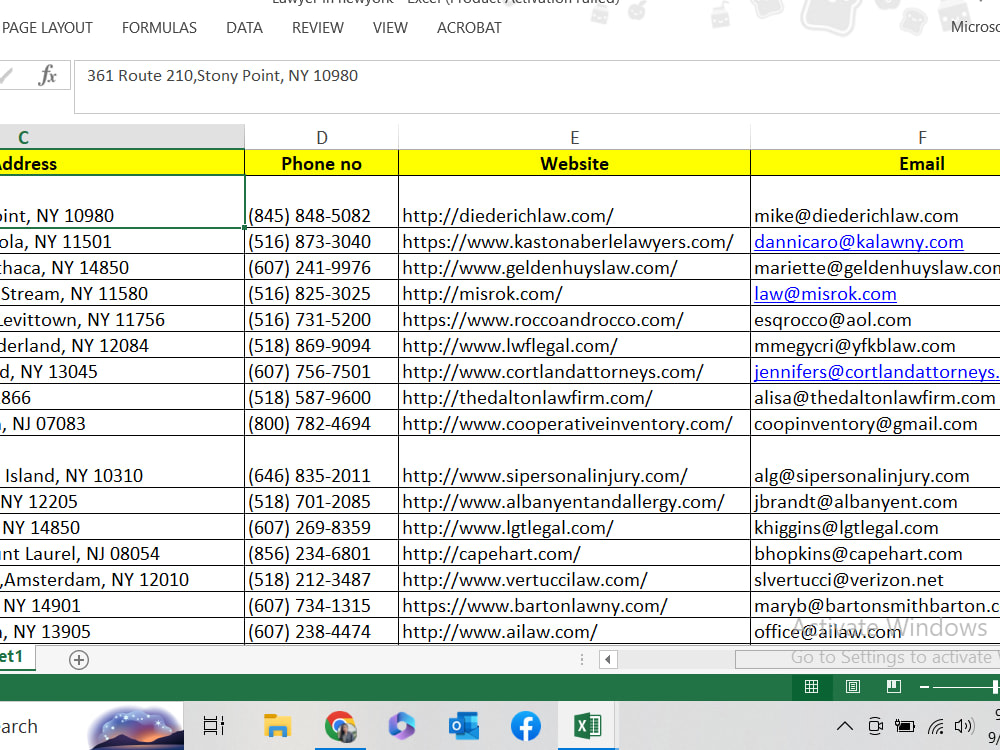
Task: Open dannicaro@kalawny.com email link
Action: (858, 242)
